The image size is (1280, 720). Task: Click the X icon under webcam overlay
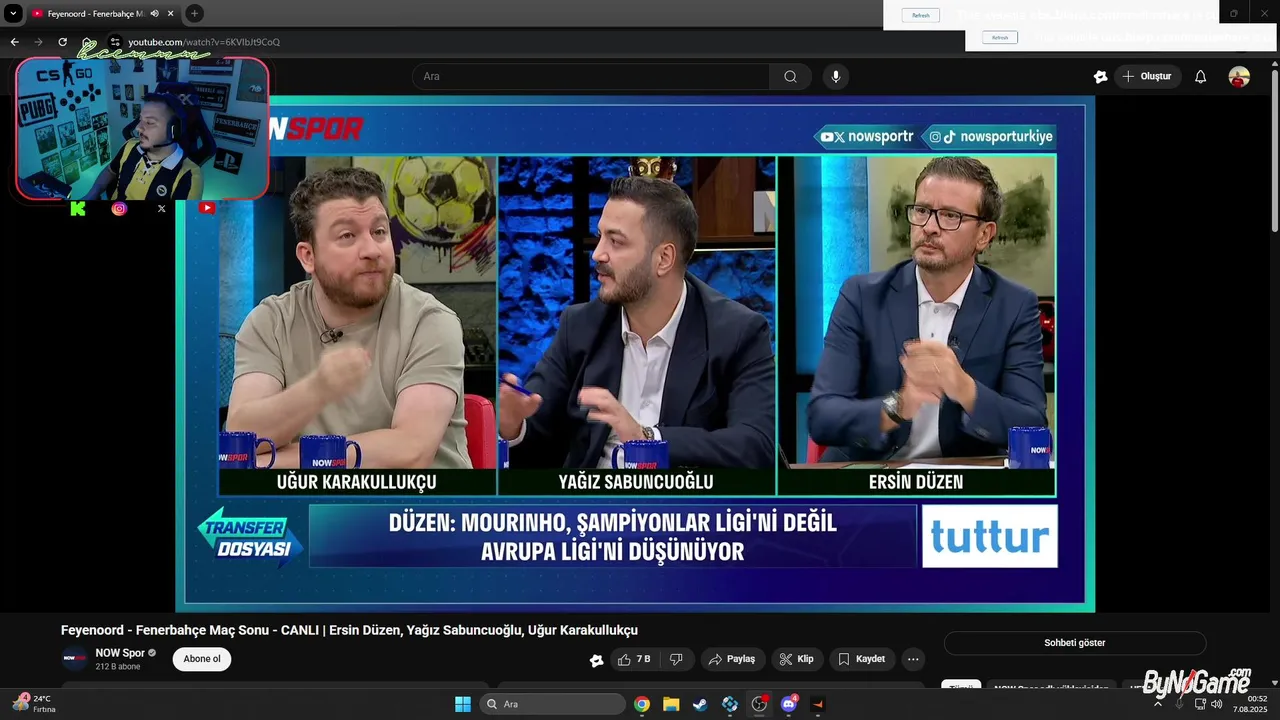162,208
